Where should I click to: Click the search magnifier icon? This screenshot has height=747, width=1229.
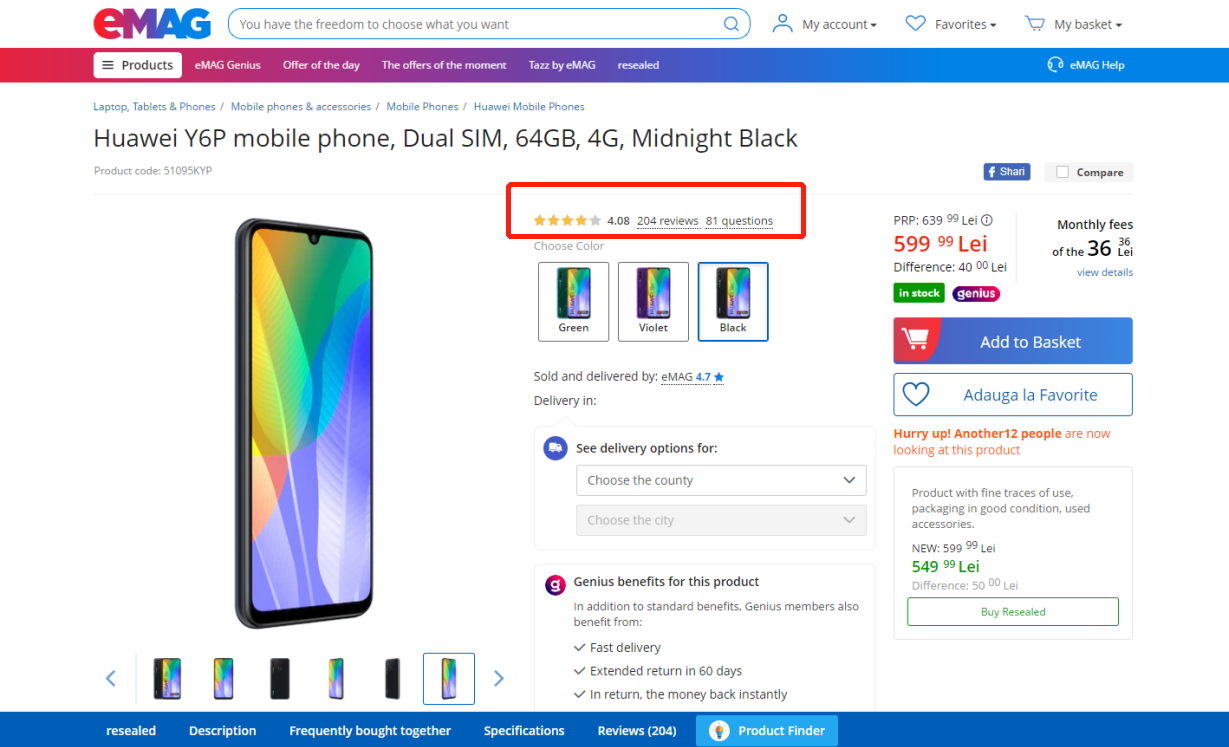pos(732,24)
